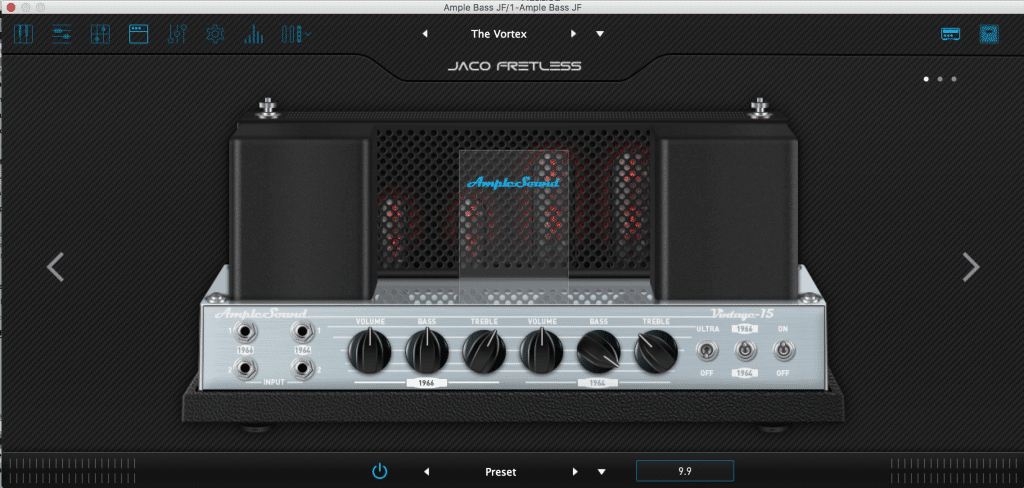
Task: Open the FX mixer faders icon
Action: 177,34
